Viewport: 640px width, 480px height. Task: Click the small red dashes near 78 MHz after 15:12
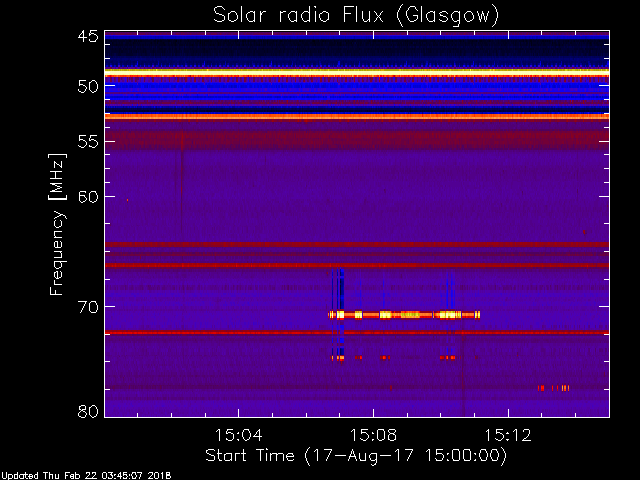[553, 388]
